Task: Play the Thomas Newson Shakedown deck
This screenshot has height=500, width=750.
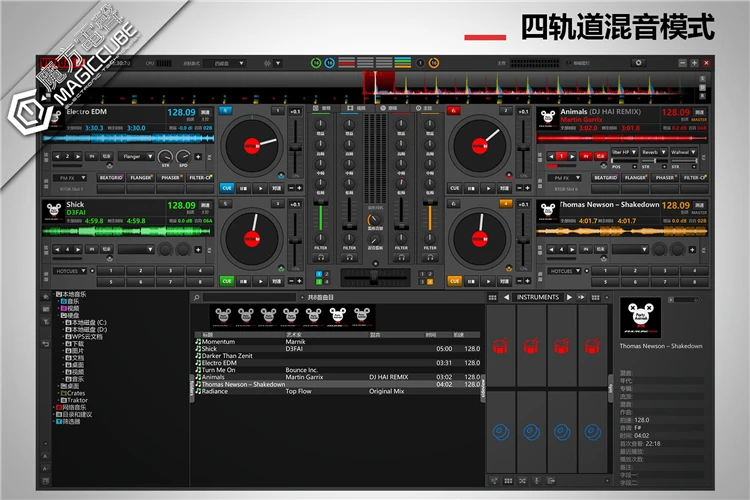Action: point(488,281)
